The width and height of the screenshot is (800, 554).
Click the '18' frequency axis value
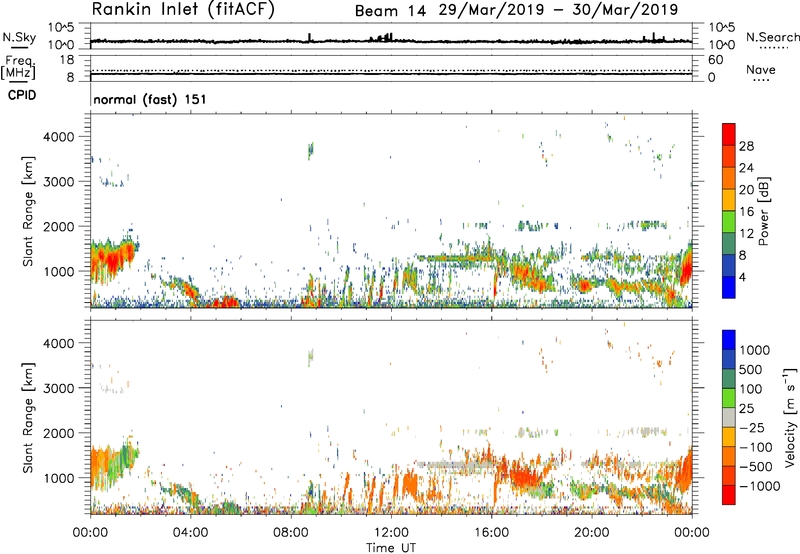[66, 59]
